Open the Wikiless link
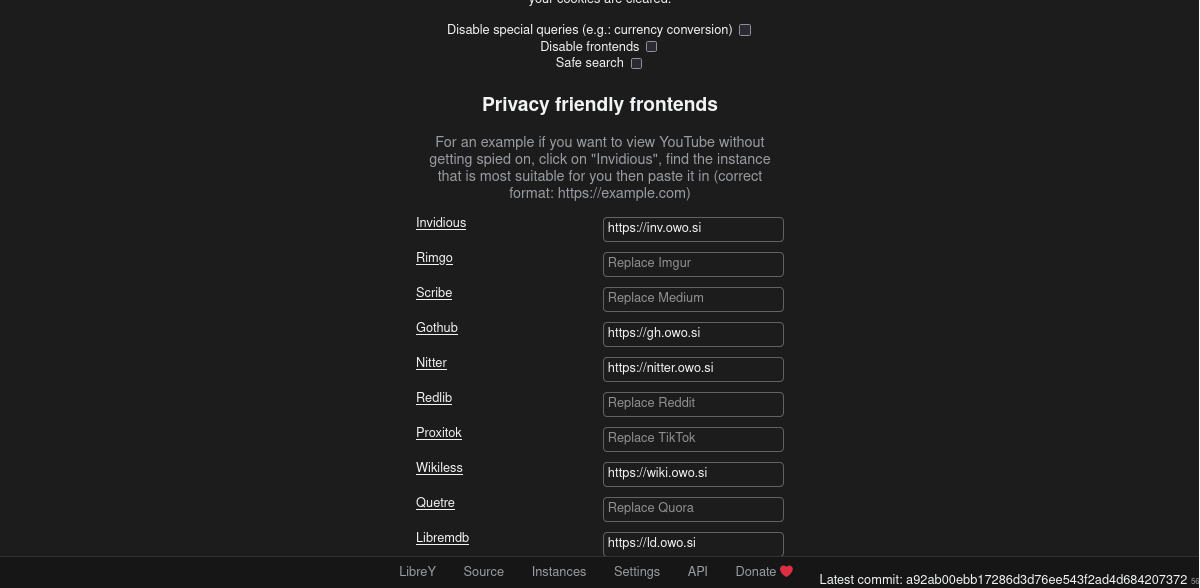This screenshot has width=1200, height=588. (x=439, y=468)
